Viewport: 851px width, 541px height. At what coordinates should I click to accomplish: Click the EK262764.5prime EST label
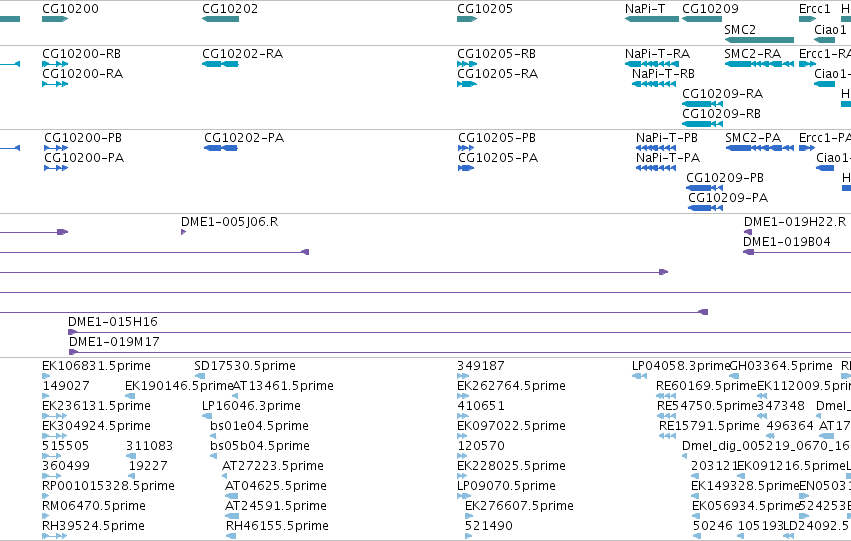click(511, 386)
